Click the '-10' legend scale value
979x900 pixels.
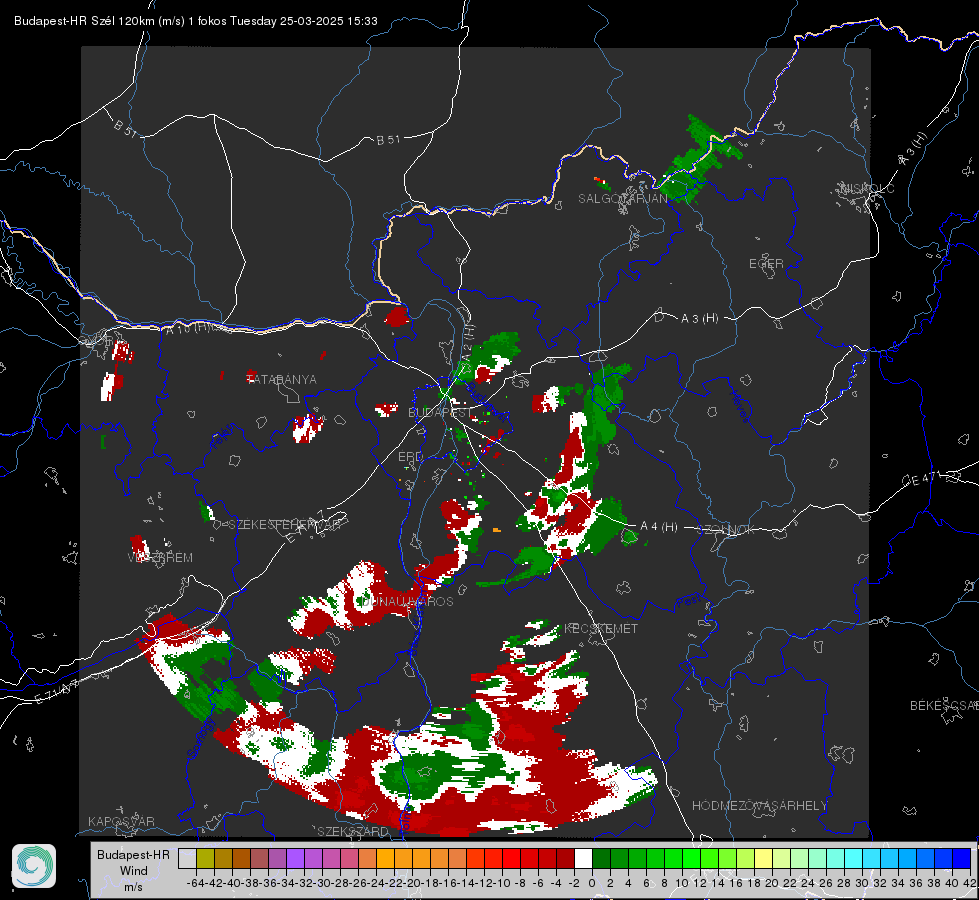503,883
